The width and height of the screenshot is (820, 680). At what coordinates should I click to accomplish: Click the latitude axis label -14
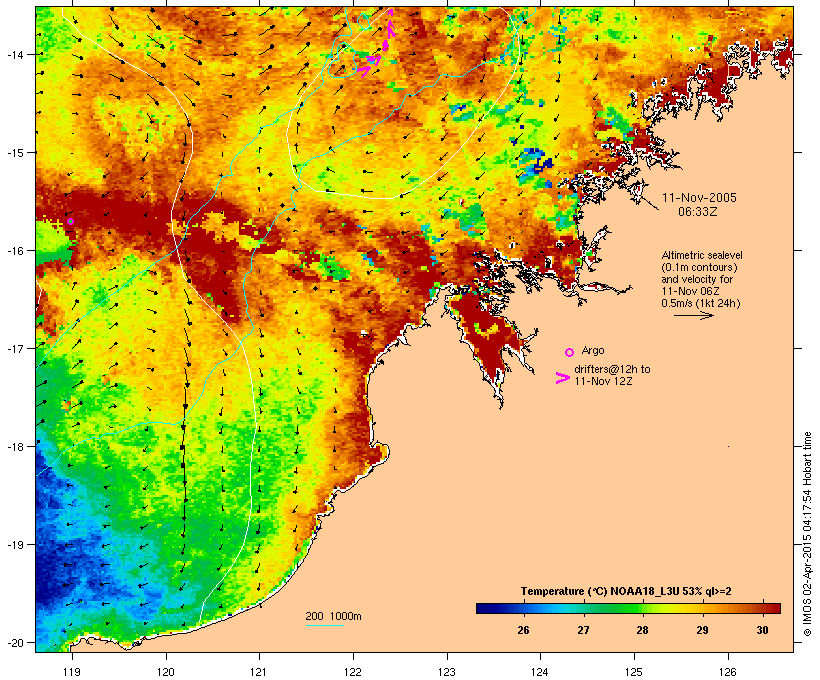15,54
